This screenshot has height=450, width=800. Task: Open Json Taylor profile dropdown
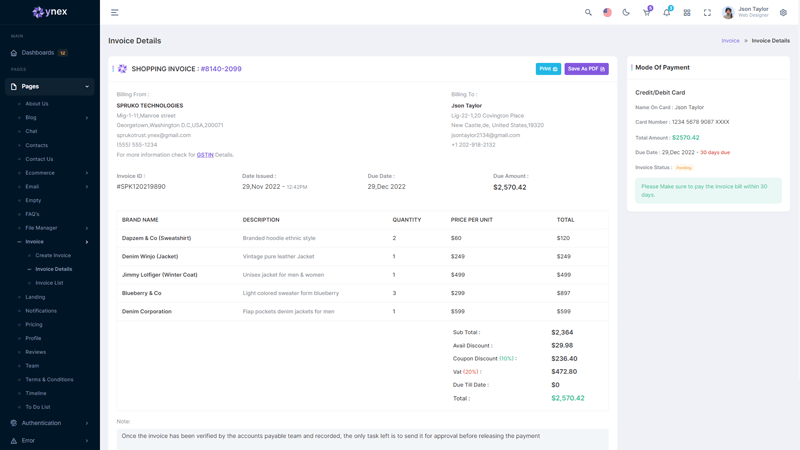point(746,13)
